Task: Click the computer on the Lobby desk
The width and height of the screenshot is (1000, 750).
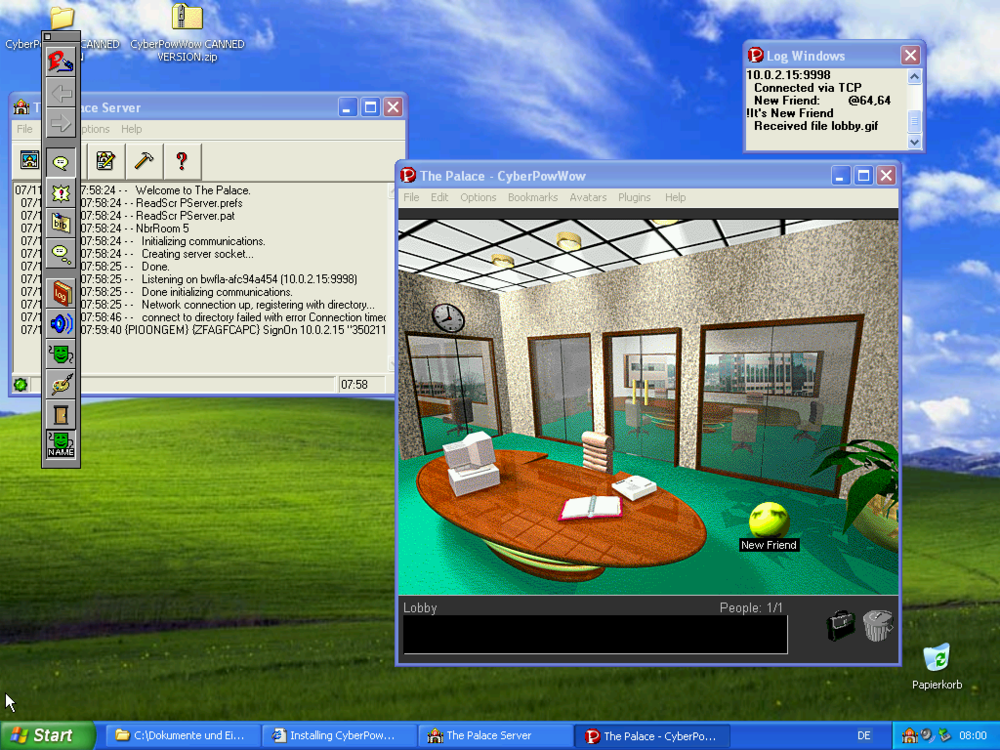Action: 471,463
